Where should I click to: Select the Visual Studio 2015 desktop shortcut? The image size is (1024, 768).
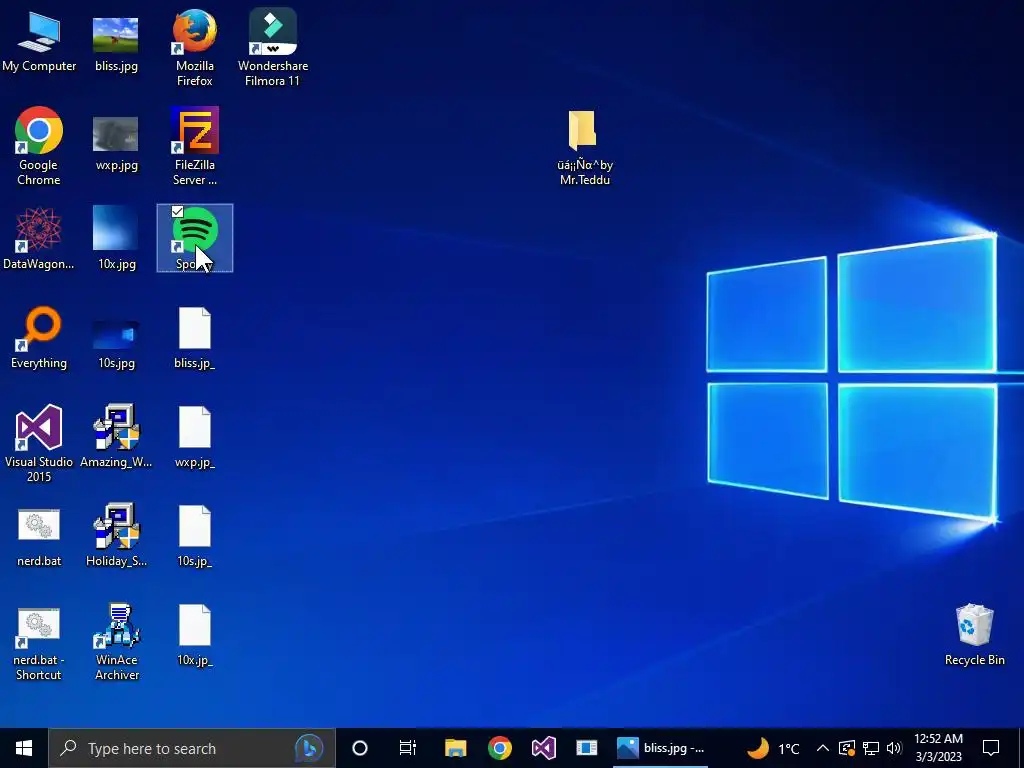(39, 443)
